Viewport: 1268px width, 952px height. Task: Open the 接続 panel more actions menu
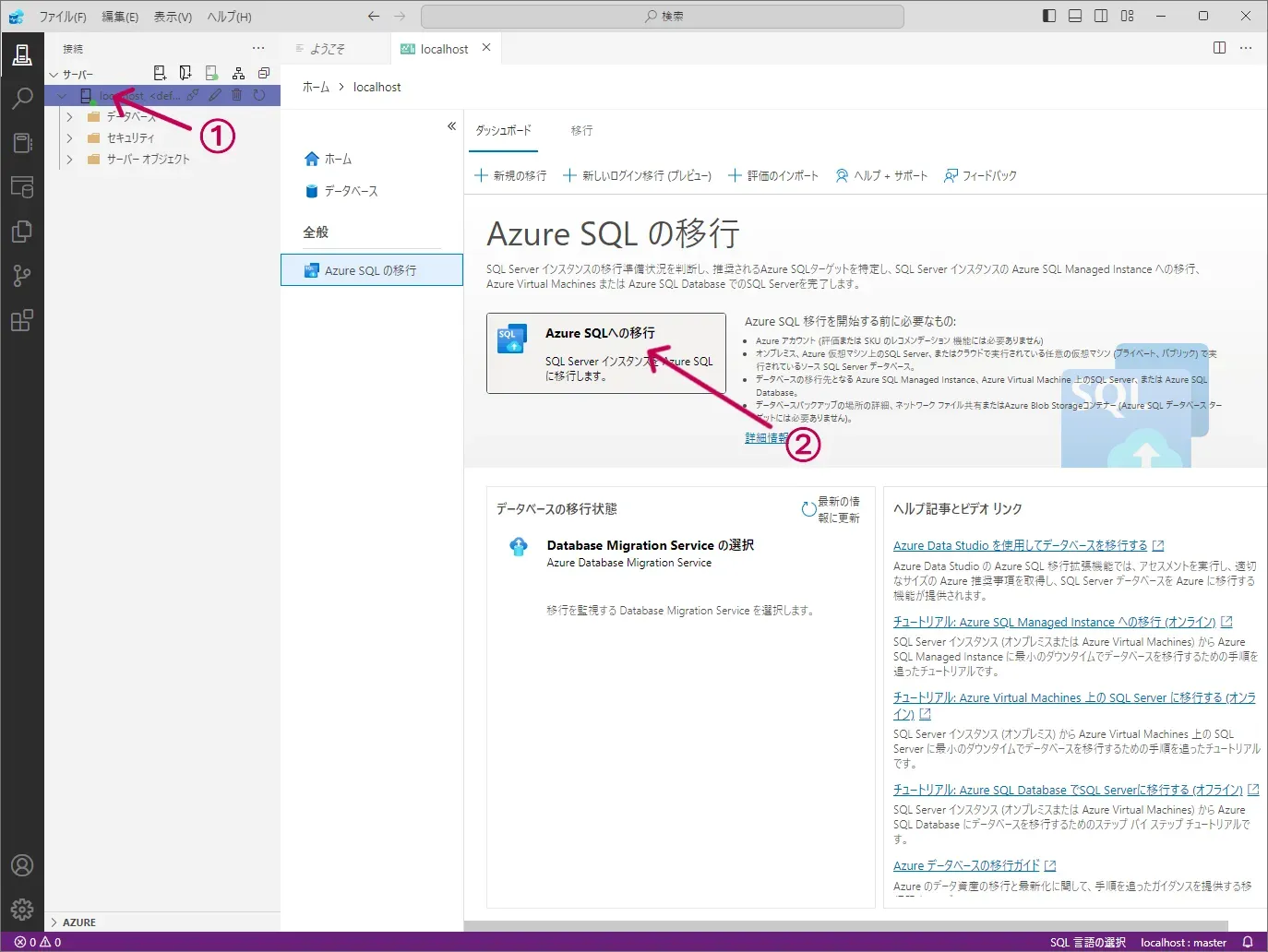click(x=258, y=48)
